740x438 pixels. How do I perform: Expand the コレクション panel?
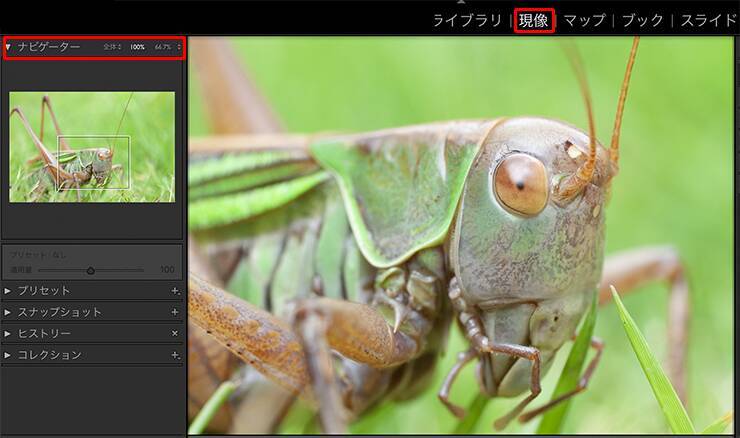(x=9, y=355)
